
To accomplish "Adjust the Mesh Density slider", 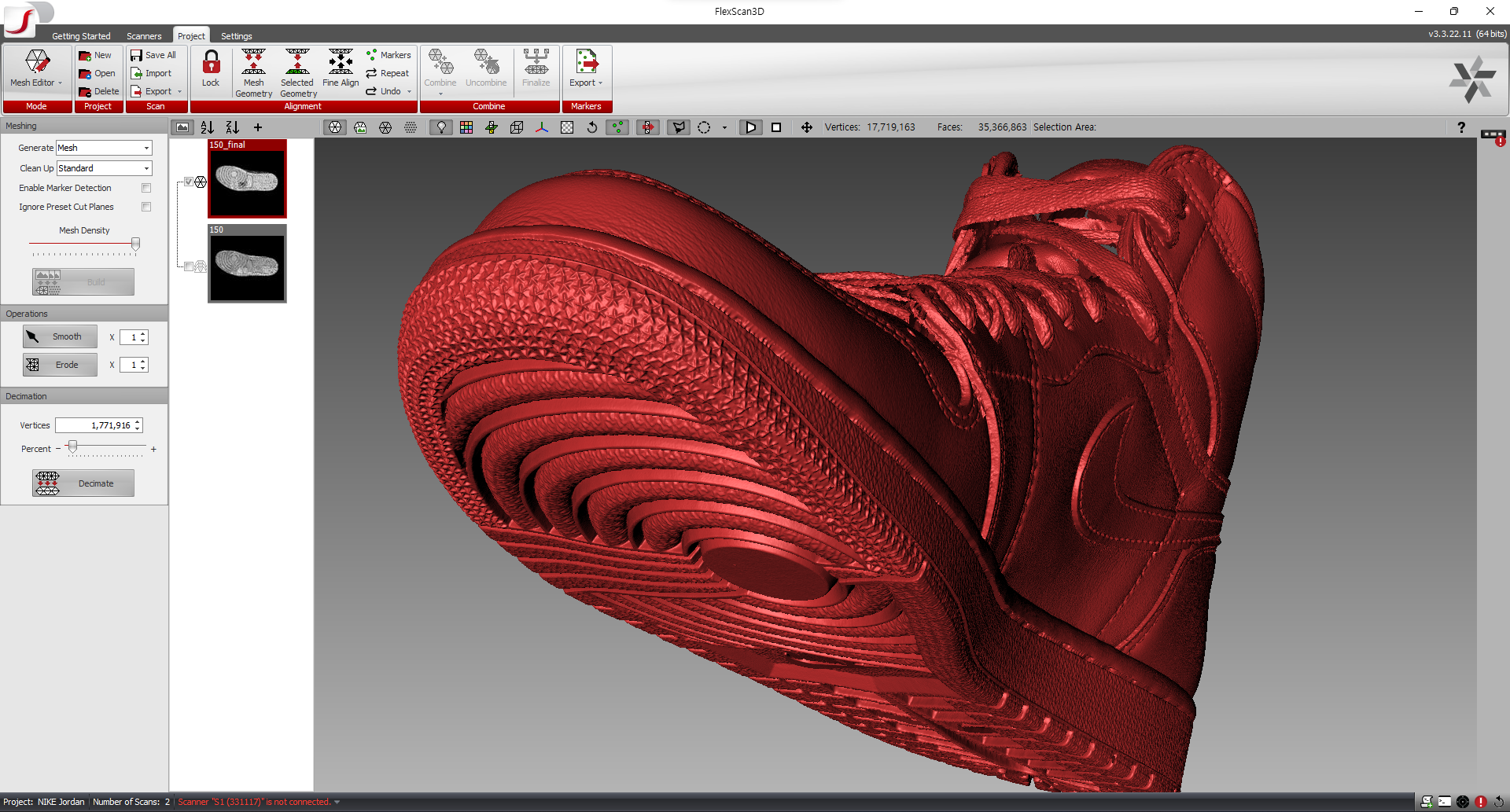I will [135, 244].
